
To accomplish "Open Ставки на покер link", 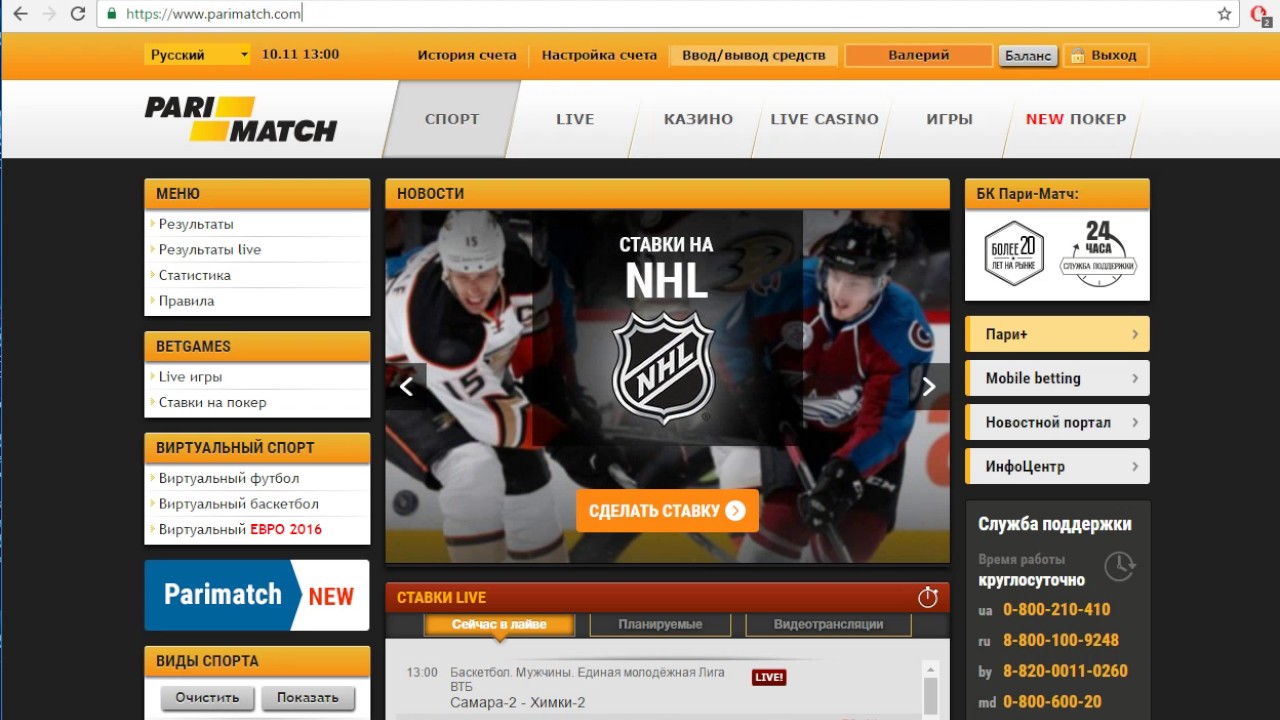I will pyautogui.click(x=213, y=403).
